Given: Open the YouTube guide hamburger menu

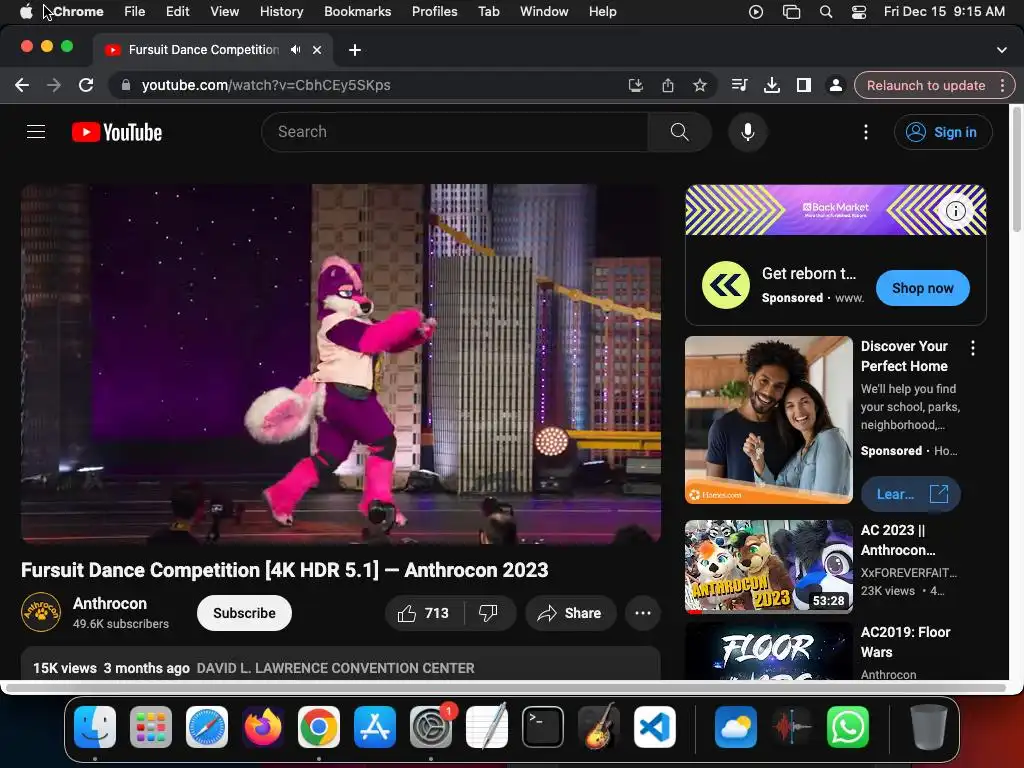Looking at the screenshot, I should tap(36, 132).
